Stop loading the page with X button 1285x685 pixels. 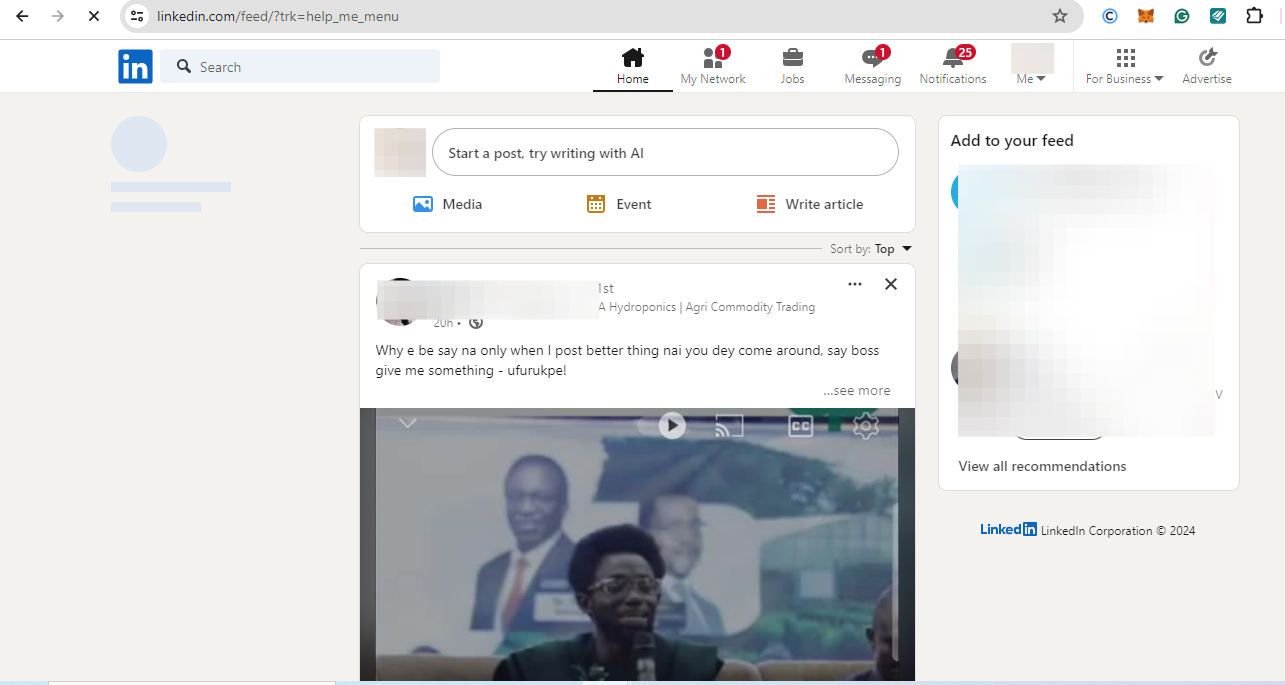[93, 16]
